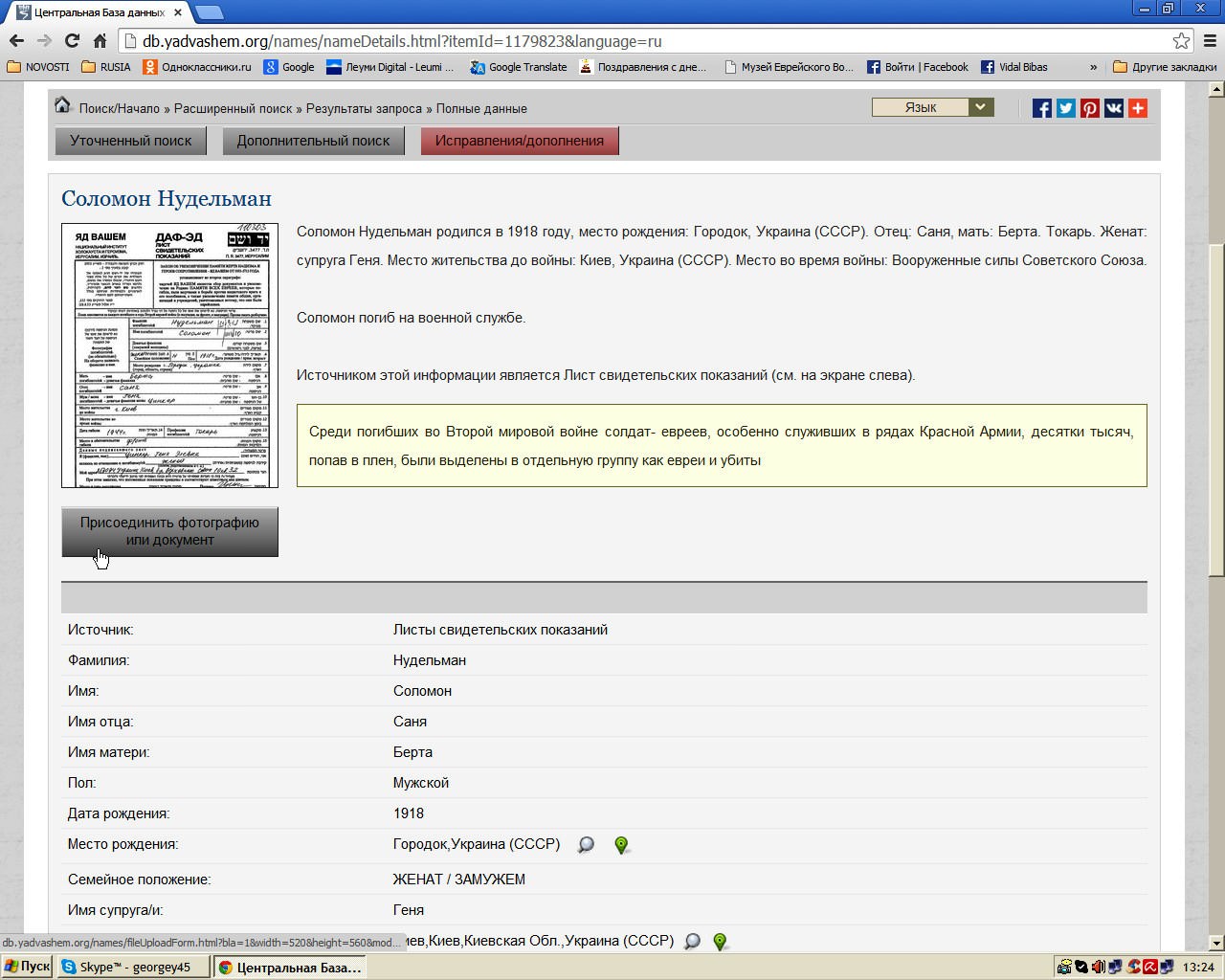Open more sharing options plus icon

click(x=1138, y=108)
